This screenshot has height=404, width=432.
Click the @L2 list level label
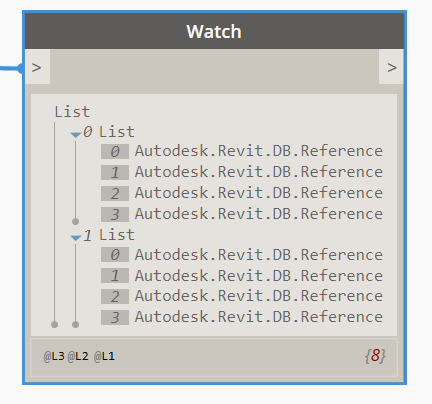78,356
